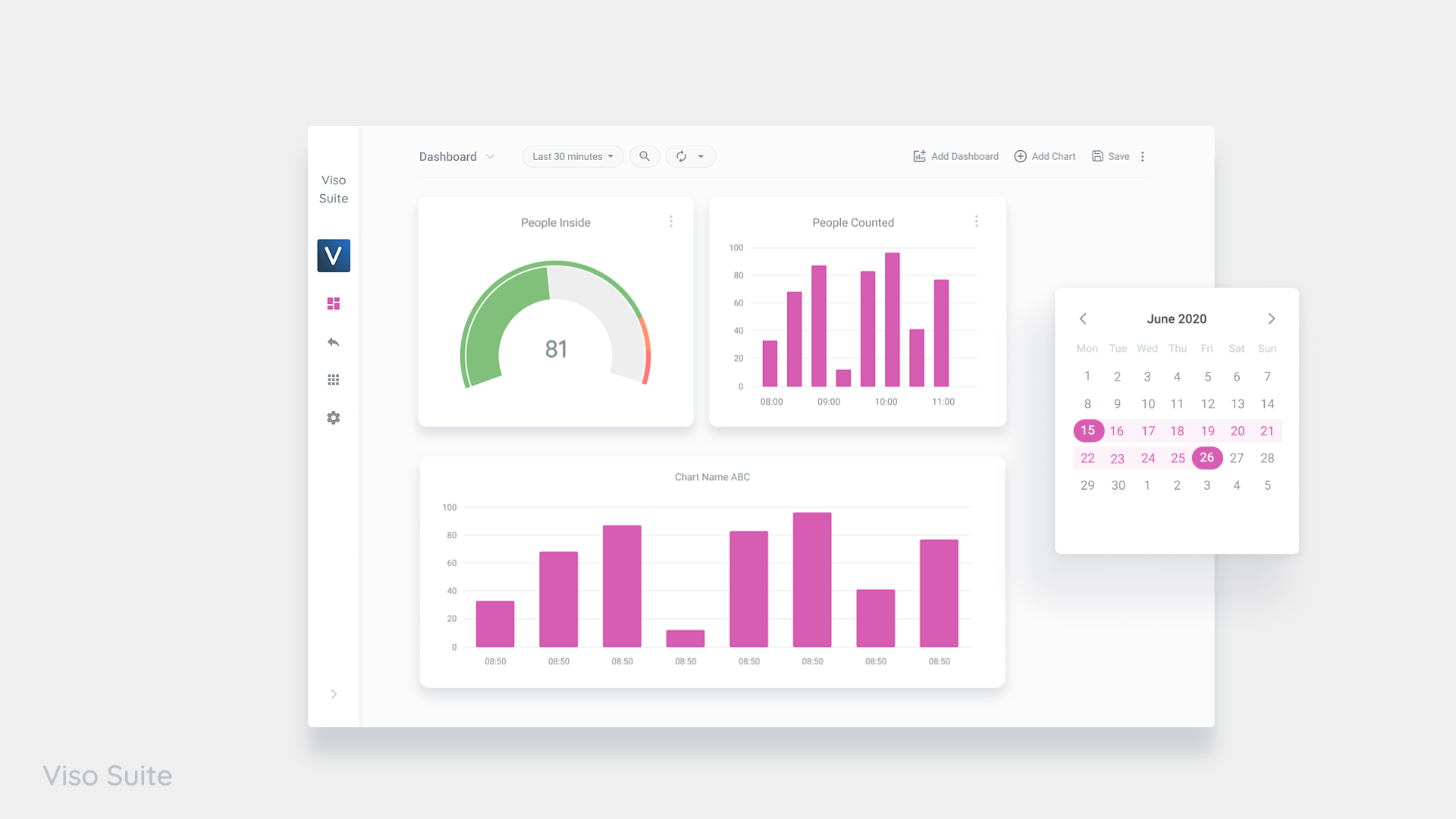Click the Viso Suite logo icon
Screen dimensions: 1456x819
point(333,255)
